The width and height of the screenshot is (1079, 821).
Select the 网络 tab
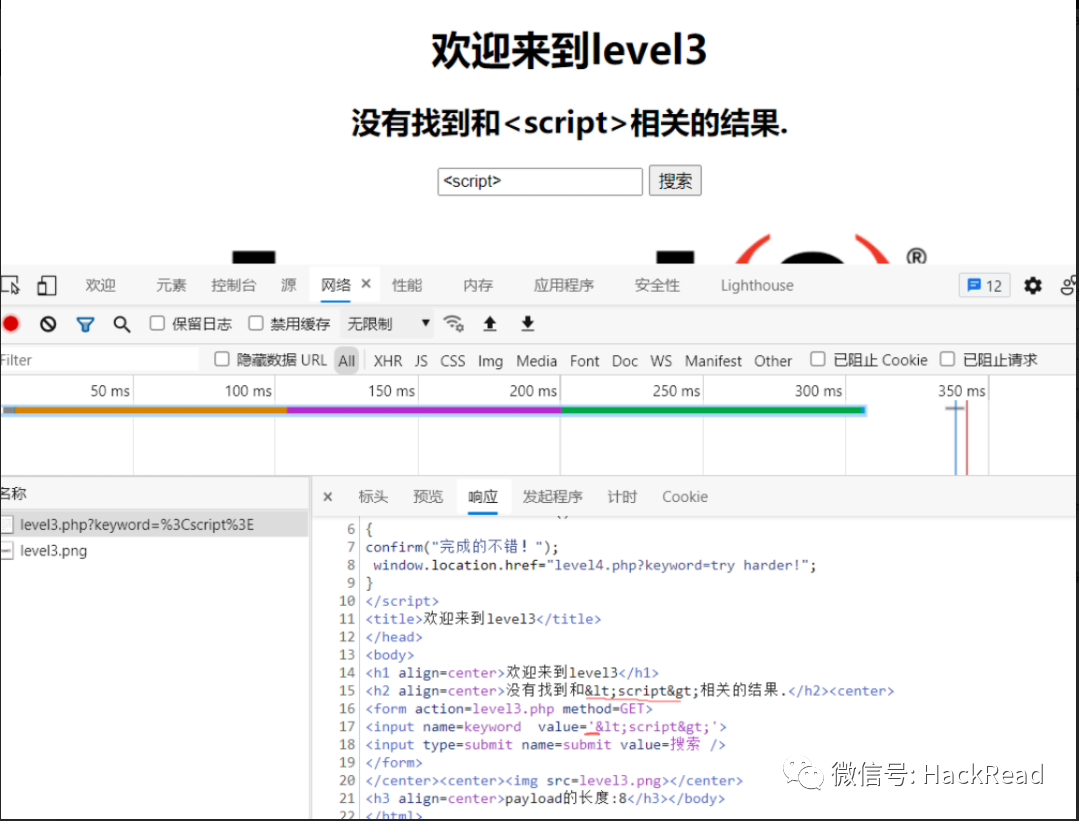(336, 285)
